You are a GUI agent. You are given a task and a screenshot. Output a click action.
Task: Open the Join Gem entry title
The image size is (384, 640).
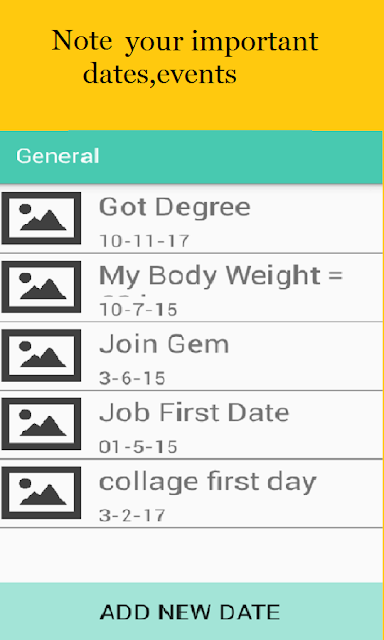pyautogui.click(x=164, y=344)
